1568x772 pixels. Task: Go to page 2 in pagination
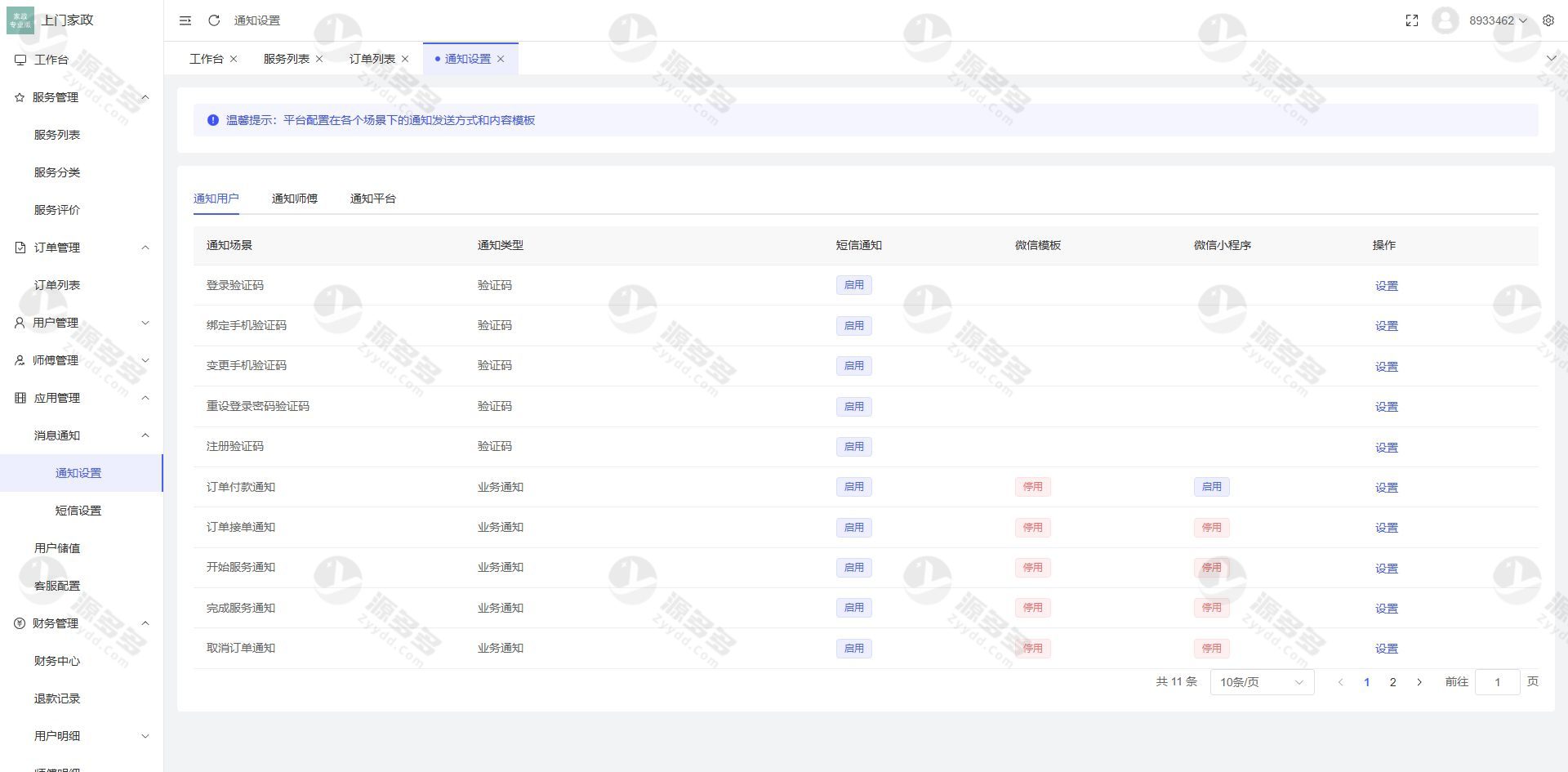(1392, 681)
